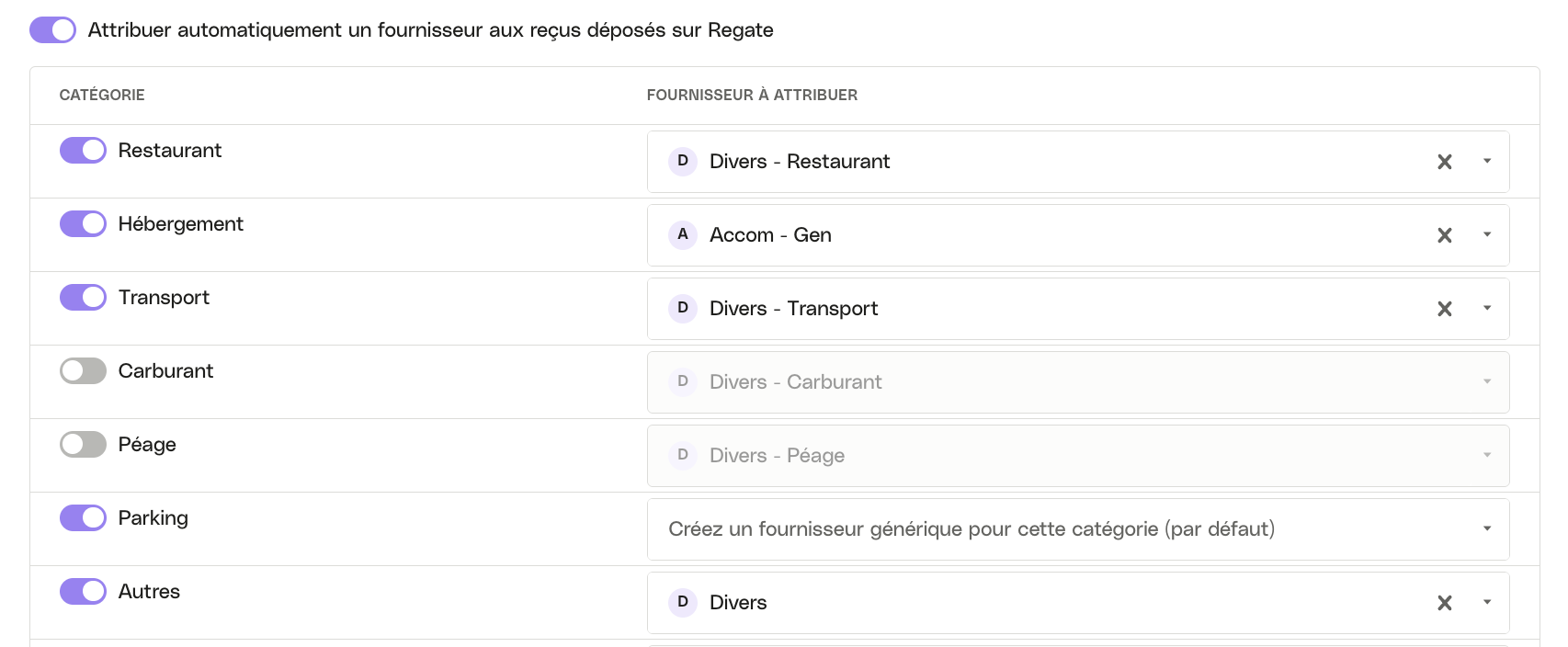Clear the Divers - Transport supplier

[x=1444, y=309]
